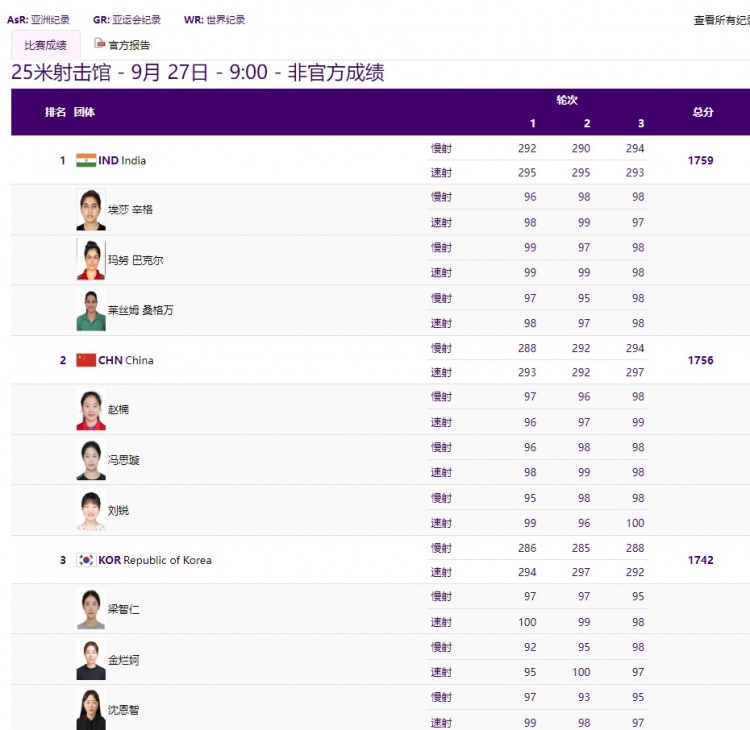Open the 查看所有纪录 link
The width and height of the screenshot is (750, 730).
[x=721, y=20]
